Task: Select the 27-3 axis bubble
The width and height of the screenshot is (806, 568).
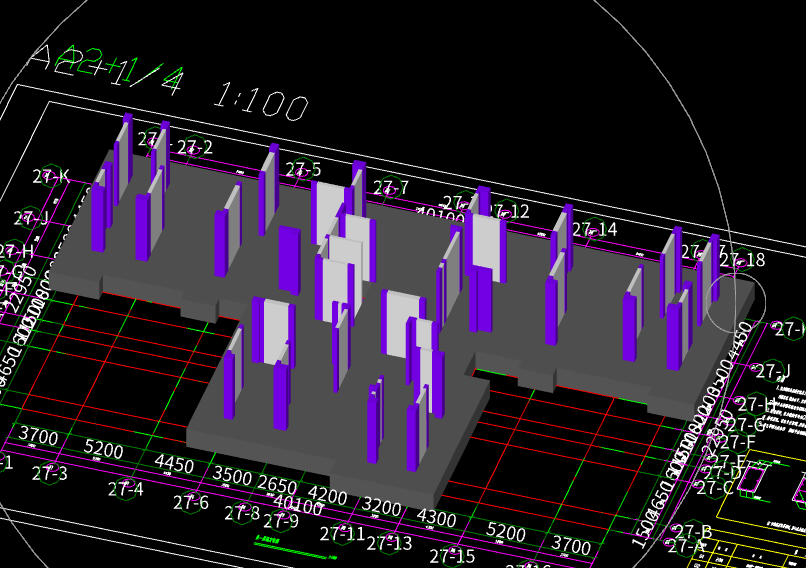Action: [49, 473]
